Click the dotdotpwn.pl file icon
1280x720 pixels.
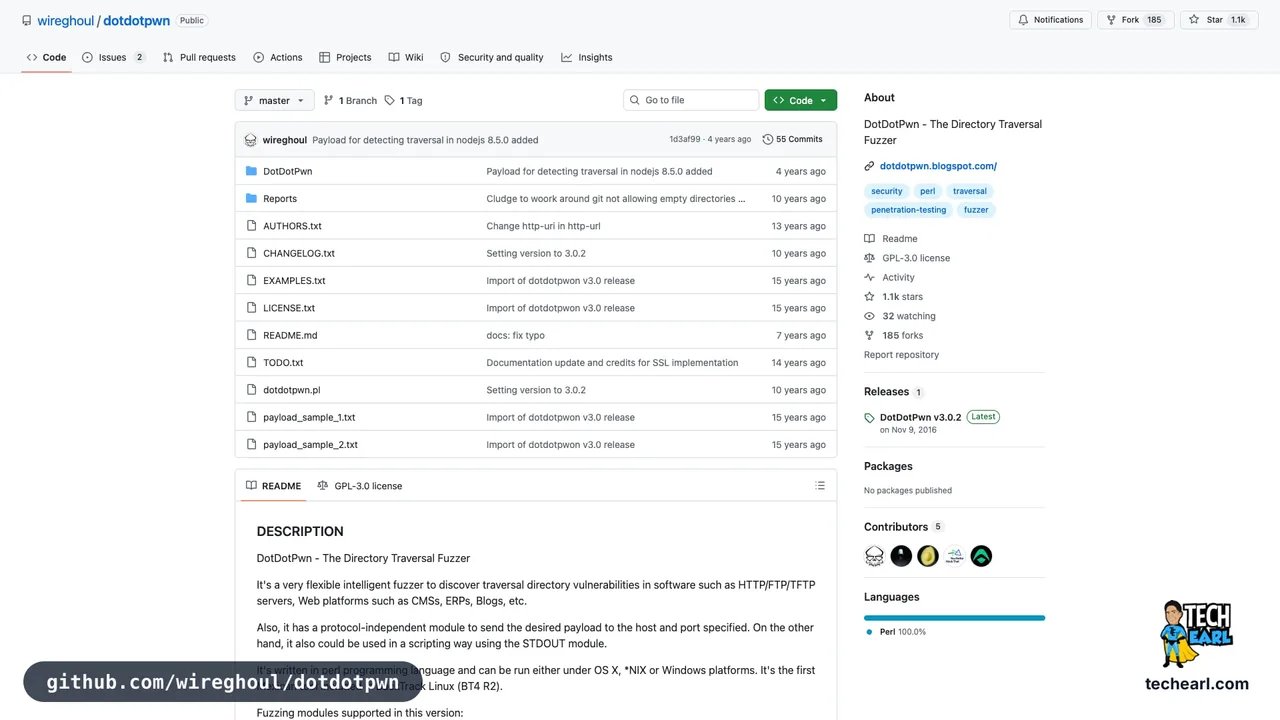(251, 390)
